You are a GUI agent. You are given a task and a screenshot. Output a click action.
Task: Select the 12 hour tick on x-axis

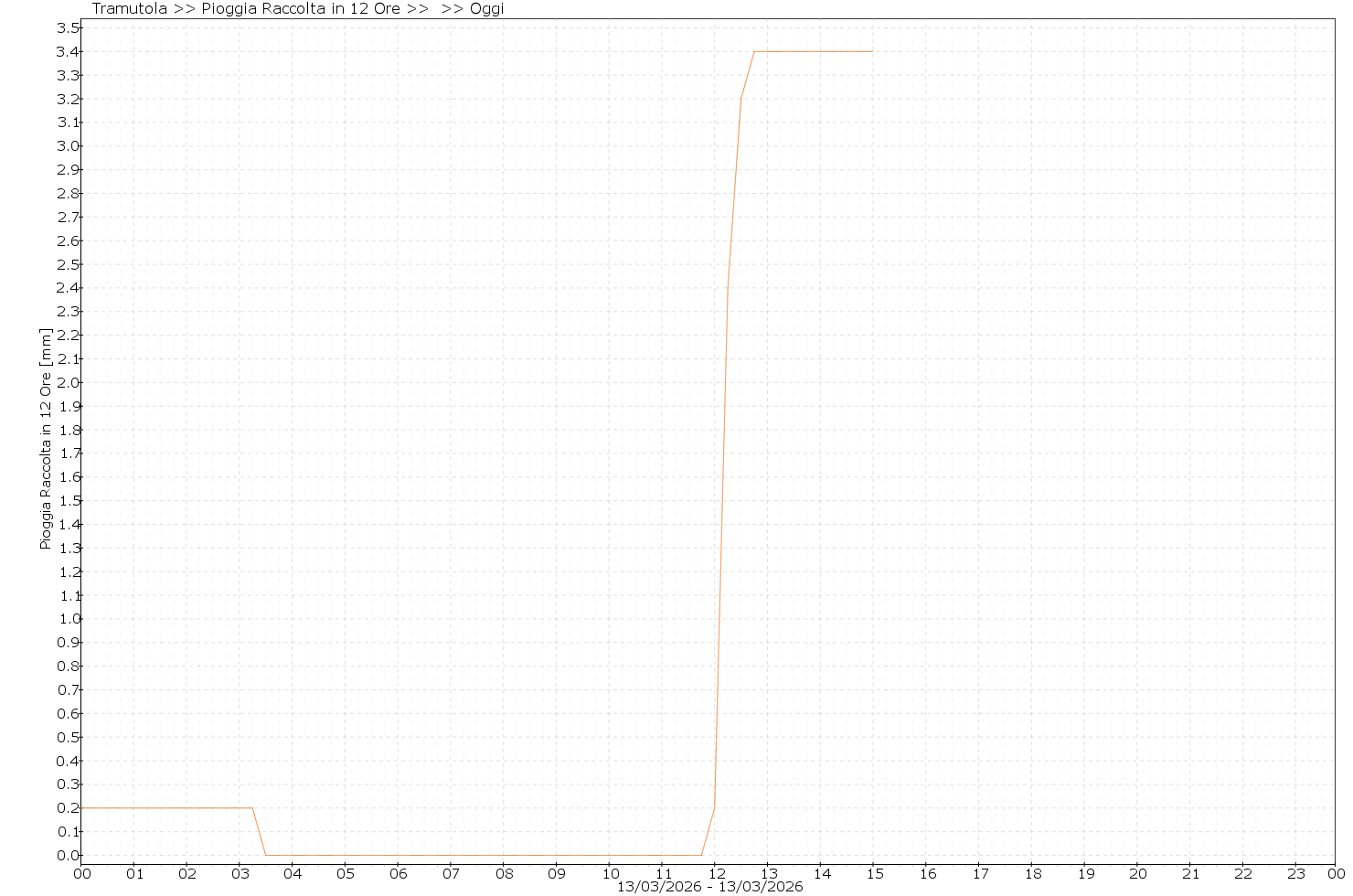716,873
